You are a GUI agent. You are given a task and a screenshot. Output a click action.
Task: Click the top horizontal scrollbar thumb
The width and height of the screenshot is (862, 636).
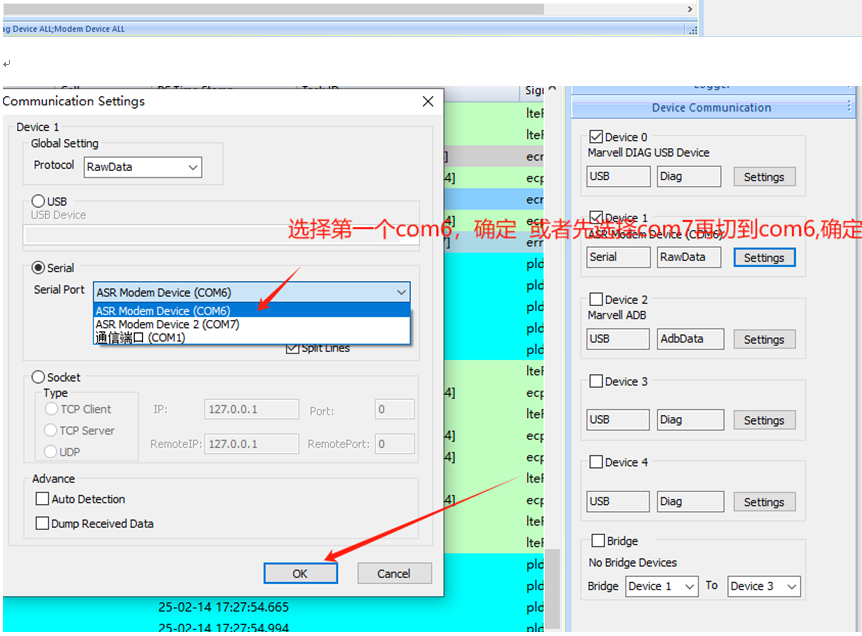coord(273,9)
